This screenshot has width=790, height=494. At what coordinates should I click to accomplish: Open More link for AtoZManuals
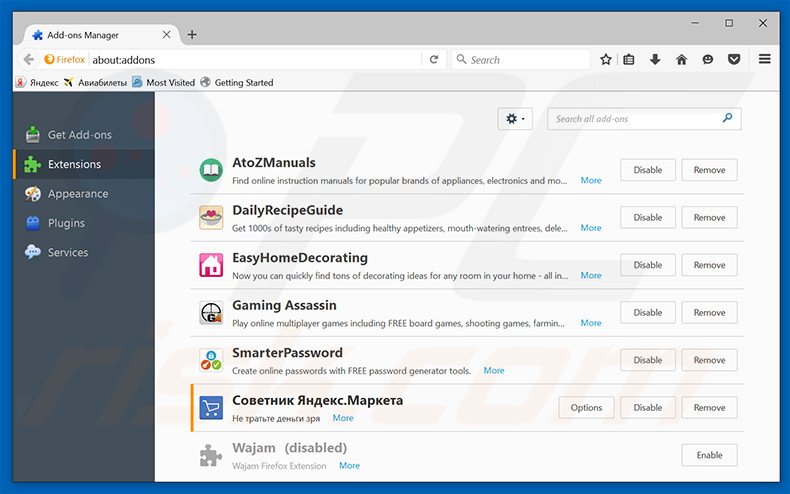click(x=591, y=180)
